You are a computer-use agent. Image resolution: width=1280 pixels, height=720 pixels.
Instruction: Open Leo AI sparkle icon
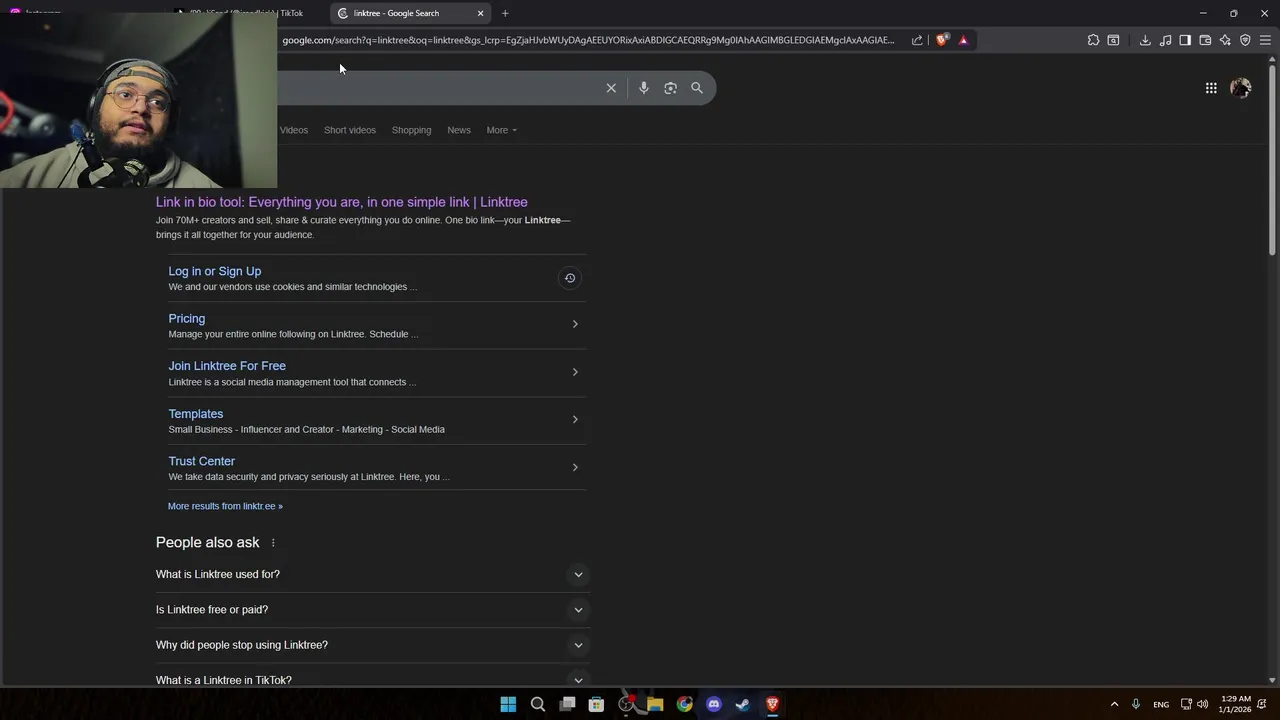[x=1225, y=40]
